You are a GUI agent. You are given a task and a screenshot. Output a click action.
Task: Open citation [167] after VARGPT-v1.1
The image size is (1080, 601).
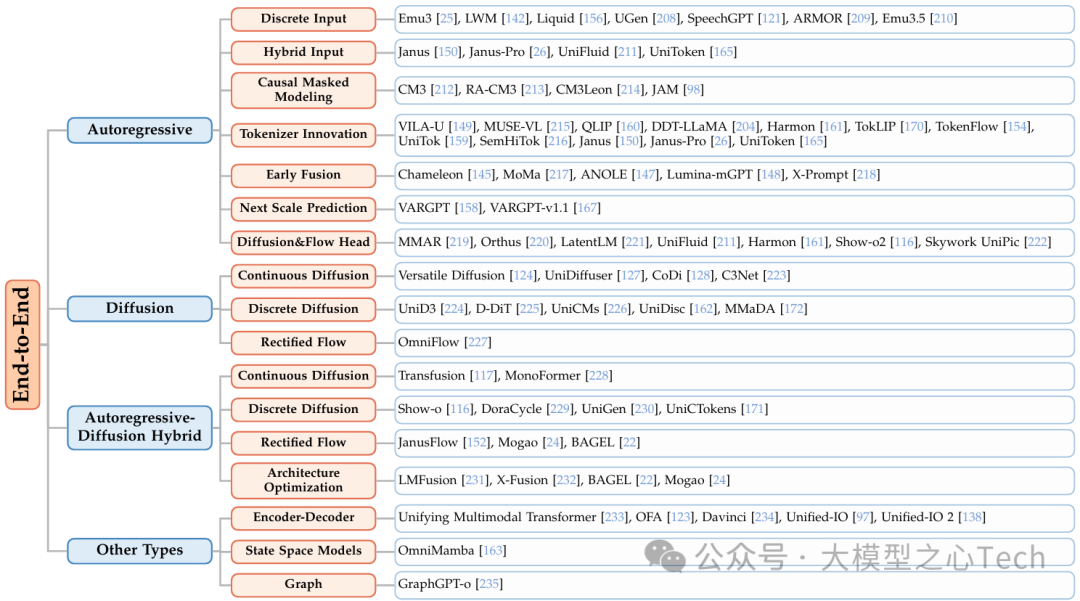(x=587, y=208)
